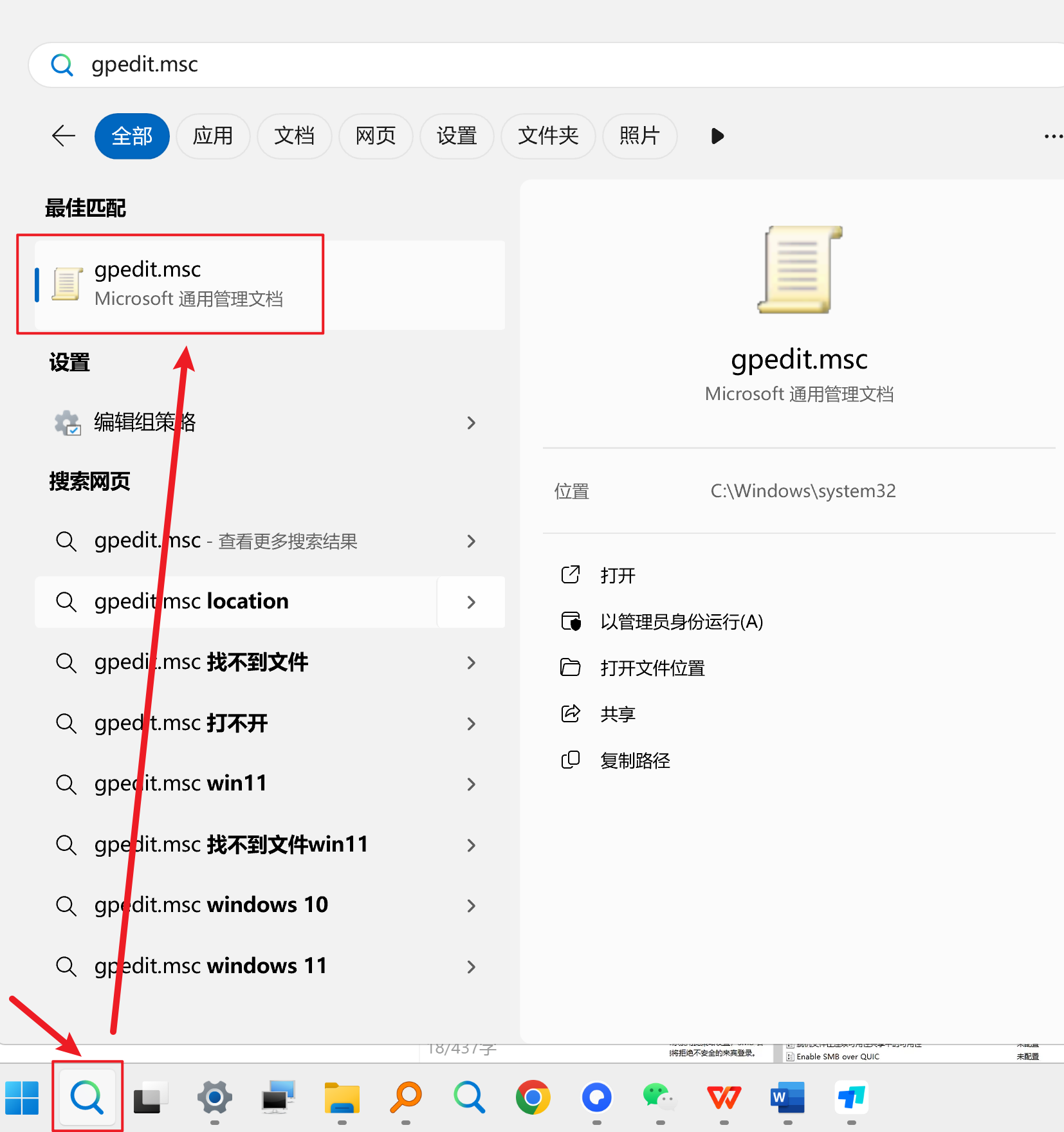Image resolution: width=1064 pixels, height=1132 pixels.
Task: Click the back arrow in search panel
Action: 63,136
